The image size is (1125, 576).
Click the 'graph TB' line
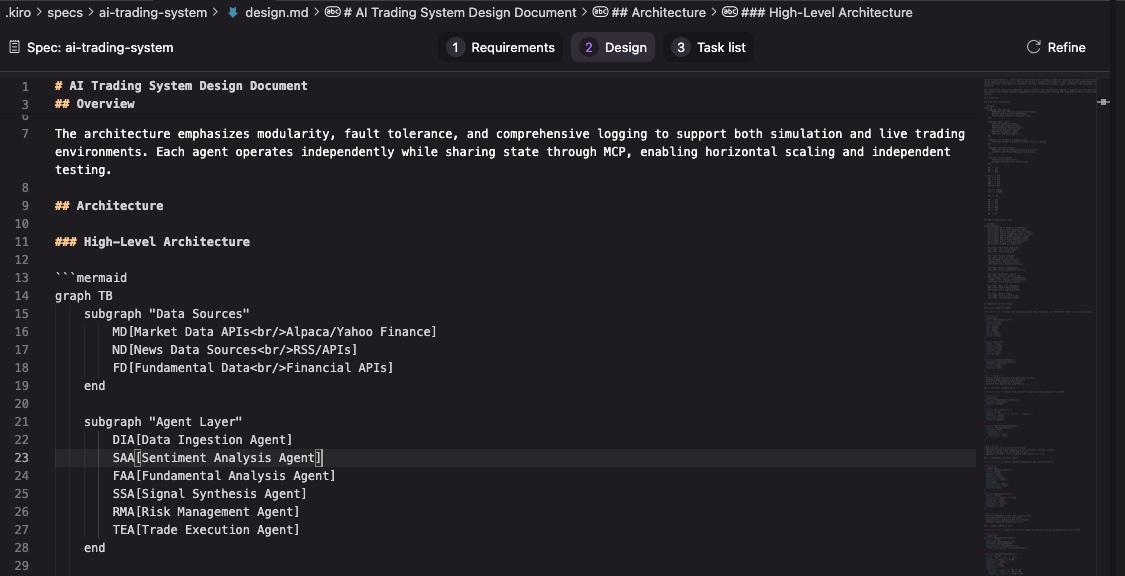[x=84, y=296]
